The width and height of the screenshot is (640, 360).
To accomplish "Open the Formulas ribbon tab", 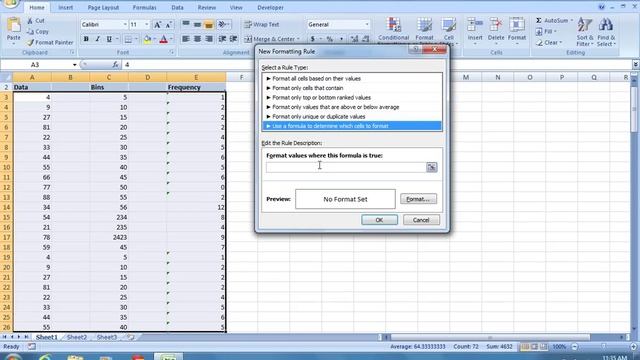I will pos(144,7).
